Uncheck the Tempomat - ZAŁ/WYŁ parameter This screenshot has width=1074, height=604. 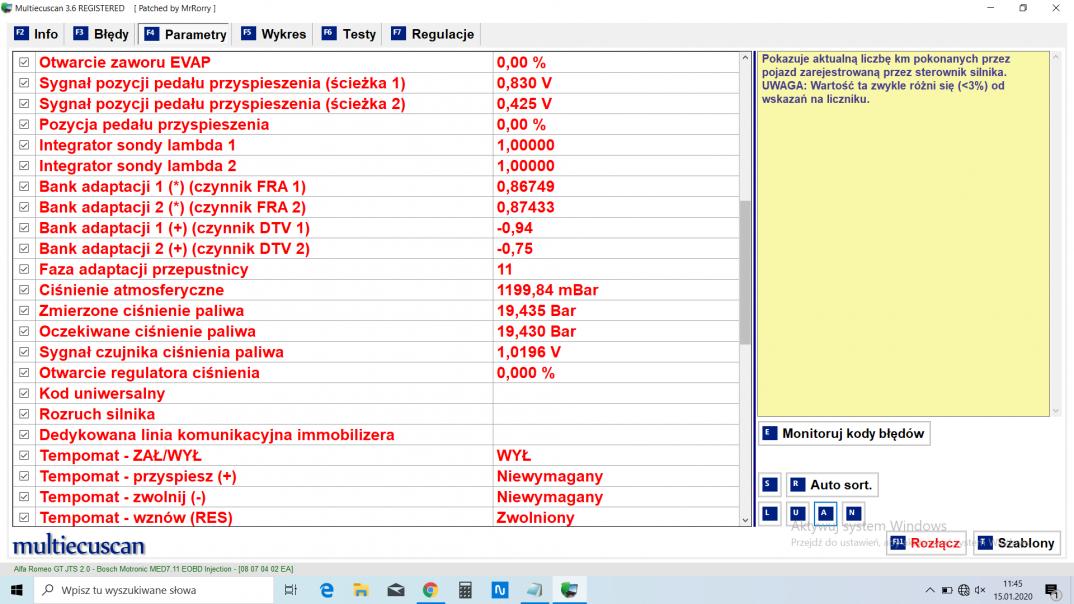pos(25,456)
